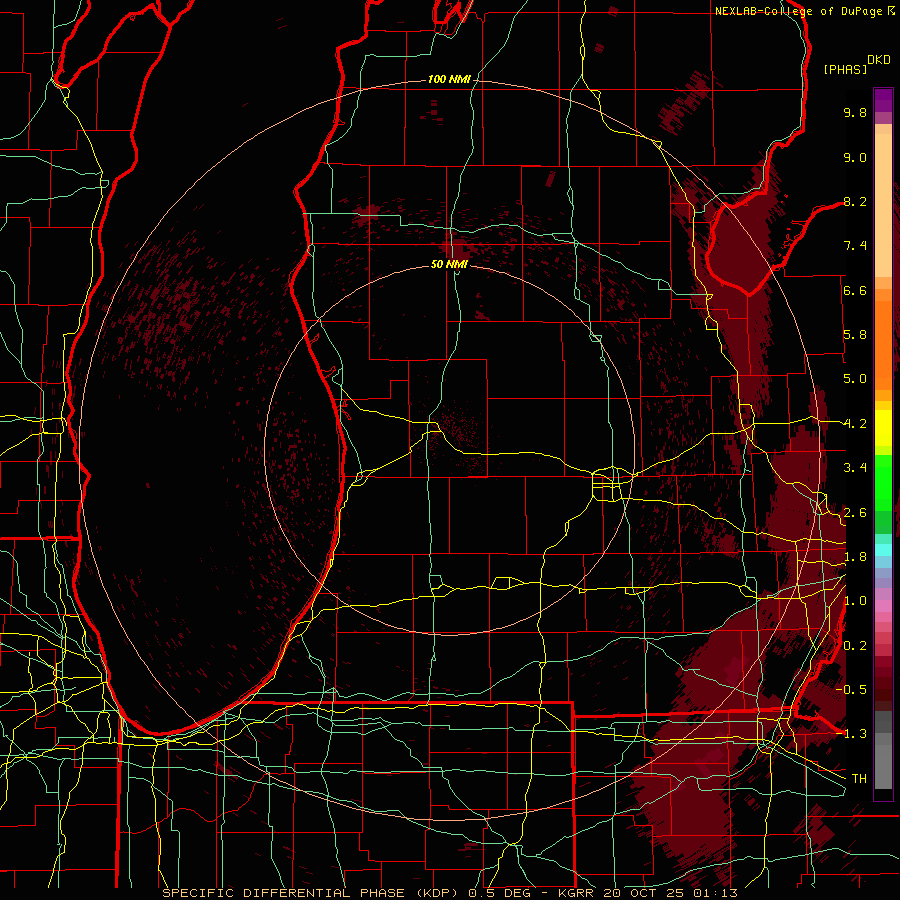Pick the purple segment atop the color bar
Screen dimensions: 900x900
(883, 100)
